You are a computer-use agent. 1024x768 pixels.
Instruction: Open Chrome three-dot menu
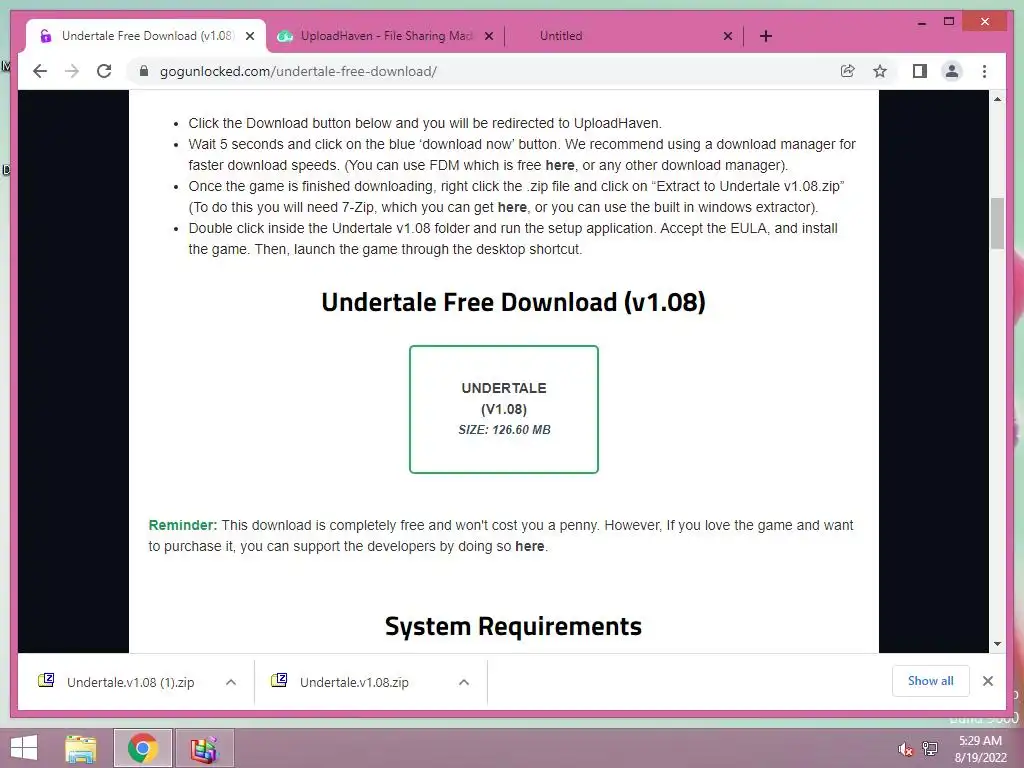coord(984,71)
